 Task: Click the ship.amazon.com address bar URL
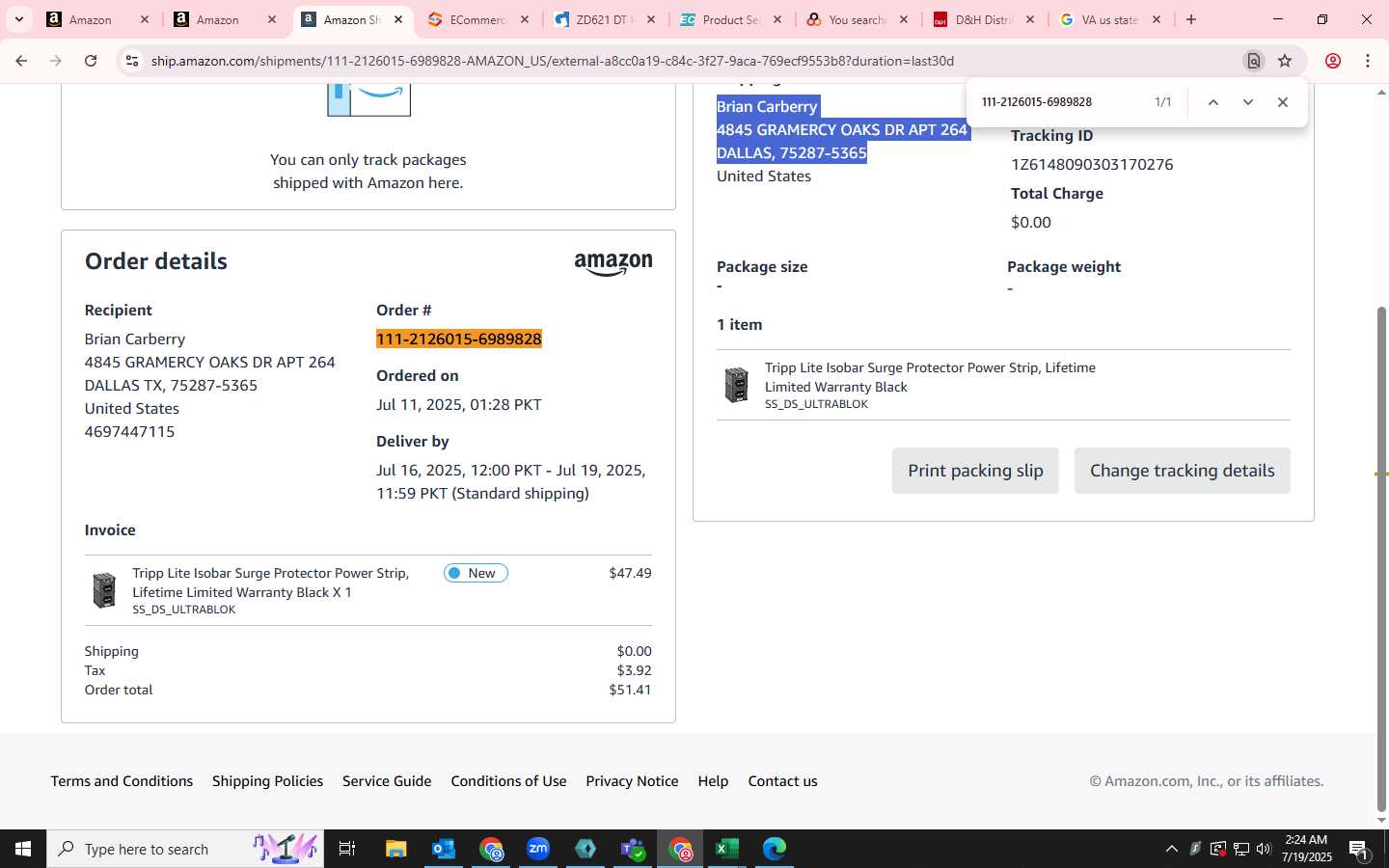pos(553,61)
